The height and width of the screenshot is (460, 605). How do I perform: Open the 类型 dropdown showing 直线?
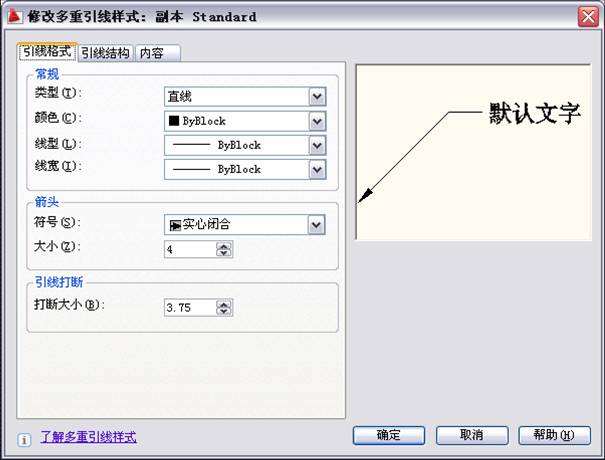click(245, 96)
